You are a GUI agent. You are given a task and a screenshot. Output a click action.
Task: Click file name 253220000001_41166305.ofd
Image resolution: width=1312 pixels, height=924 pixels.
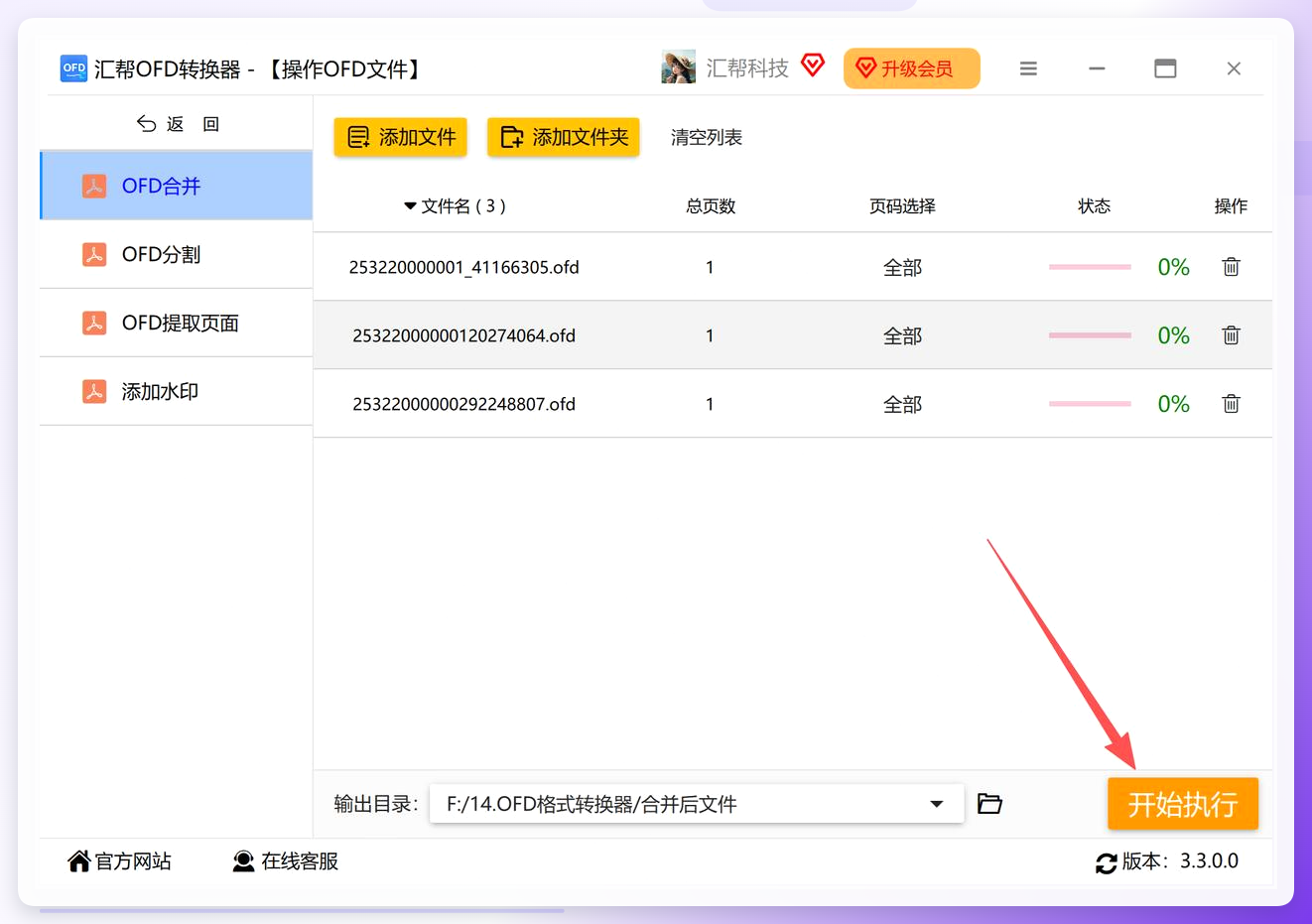pos(464,268)
